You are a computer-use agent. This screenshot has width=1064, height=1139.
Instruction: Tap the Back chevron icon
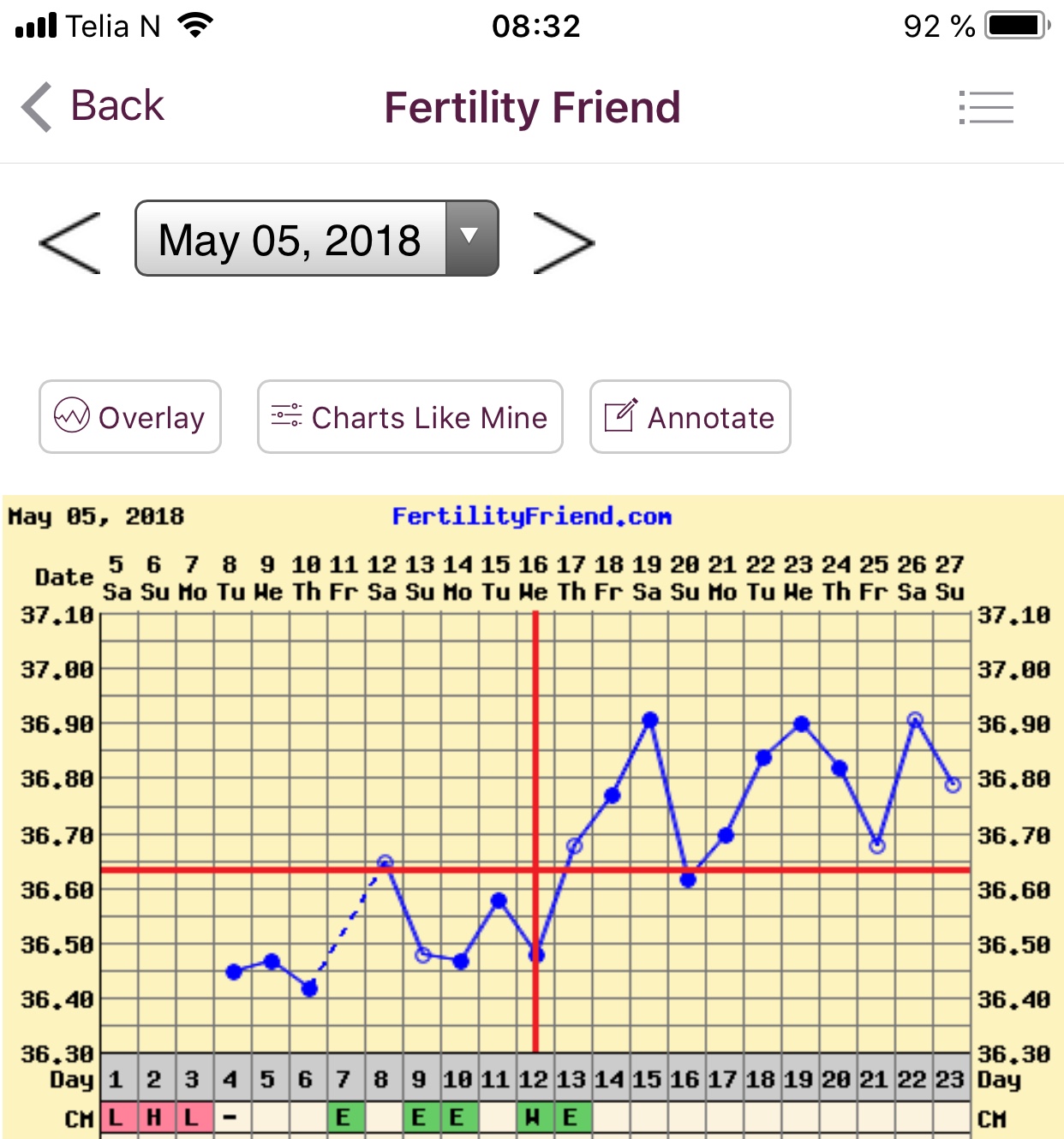coord(37,107)
